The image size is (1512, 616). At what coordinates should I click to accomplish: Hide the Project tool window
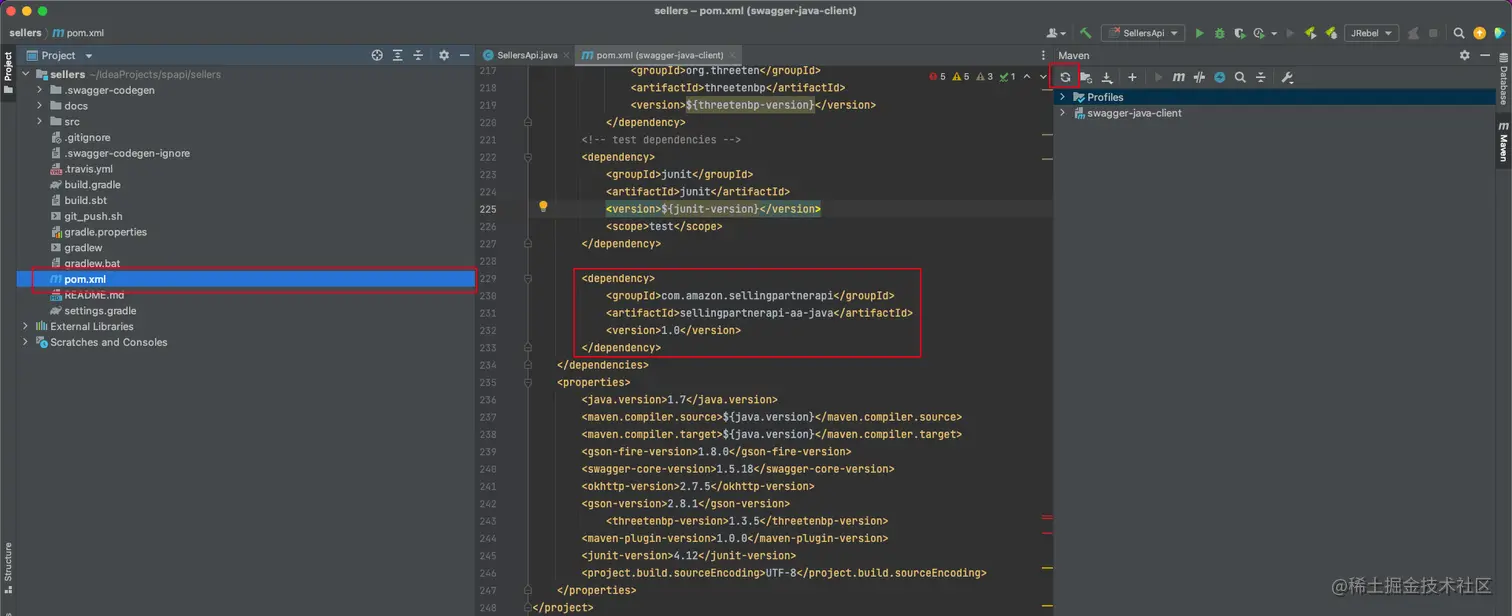pyautogui.click(x=465, y=55)
